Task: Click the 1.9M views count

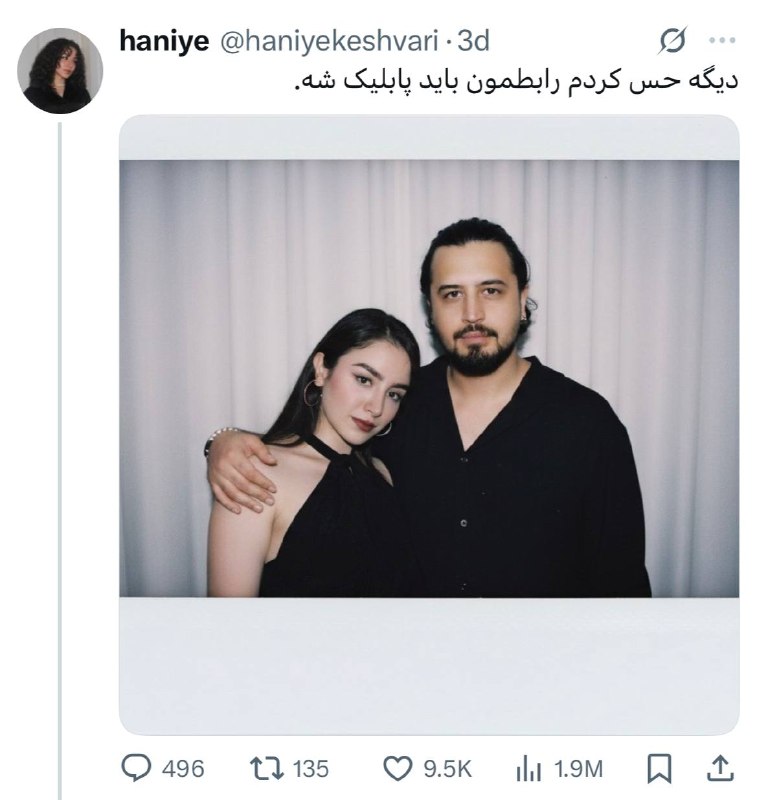Action: click(579, 769)
